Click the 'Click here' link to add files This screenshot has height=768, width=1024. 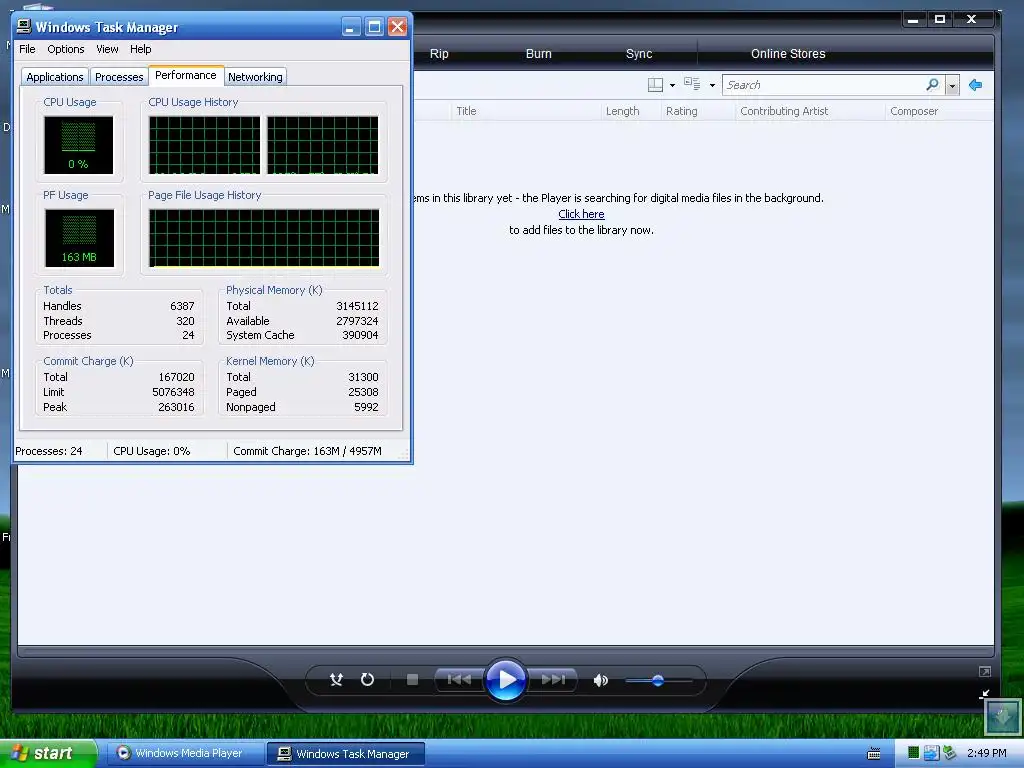click(x=581, y=214)
